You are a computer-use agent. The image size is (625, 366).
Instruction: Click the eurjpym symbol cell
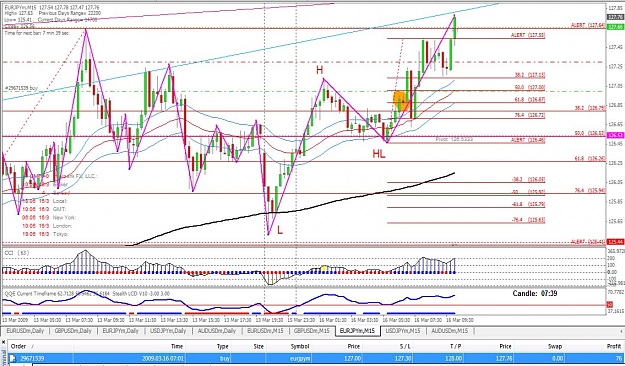(300, 358)
